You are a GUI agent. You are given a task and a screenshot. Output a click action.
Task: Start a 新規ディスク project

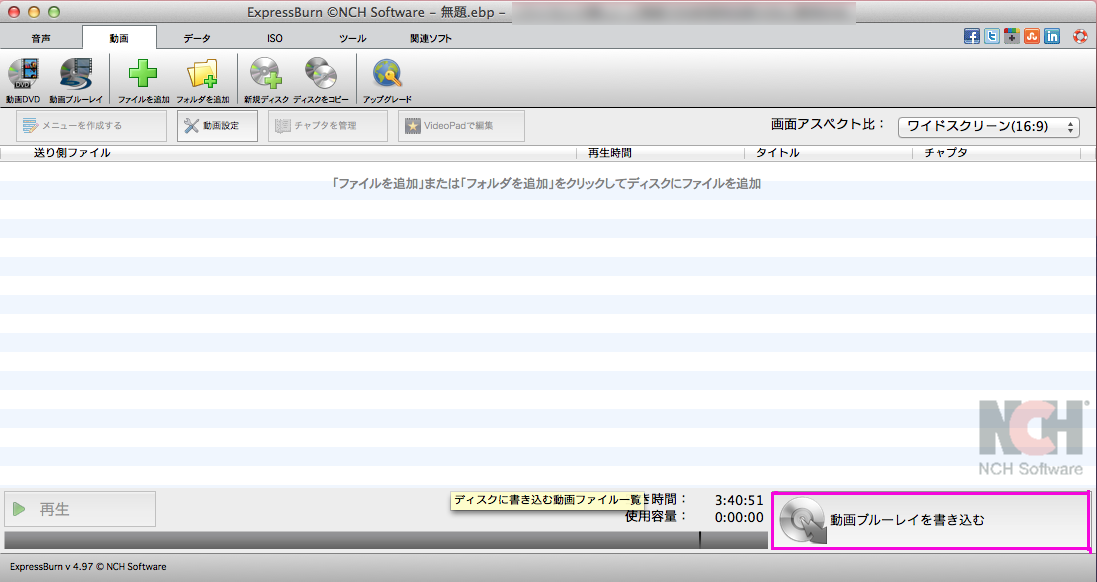(x=266, y=80)
